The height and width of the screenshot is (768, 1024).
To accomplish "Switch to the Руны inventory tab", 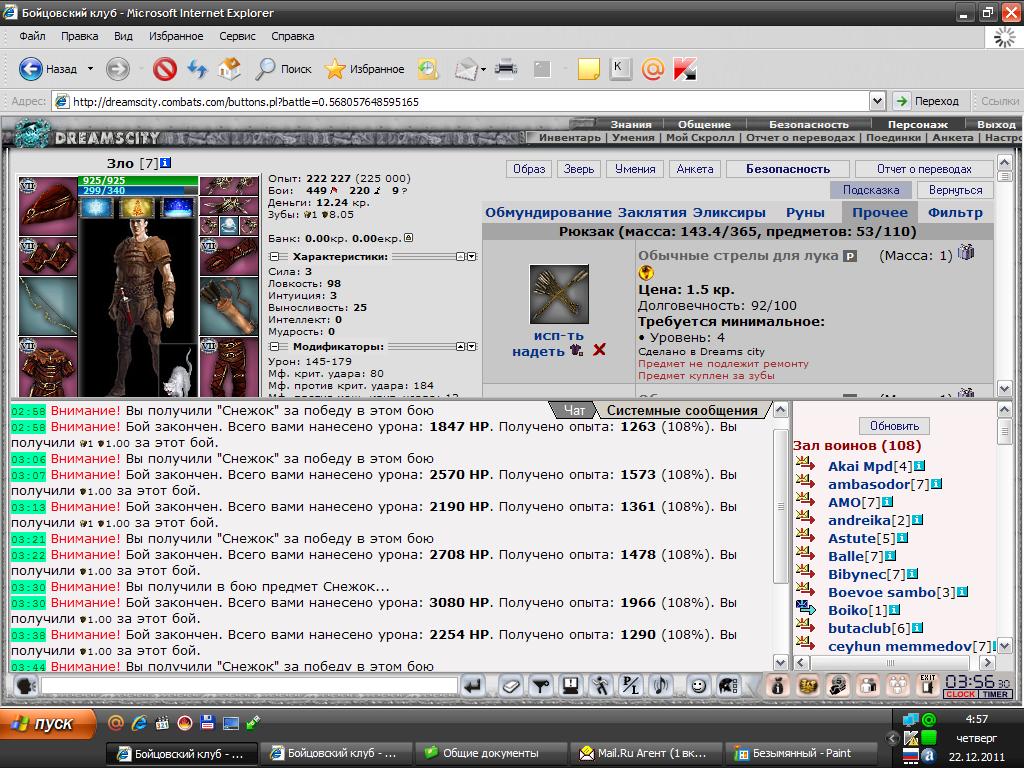I will coord(805,212).
